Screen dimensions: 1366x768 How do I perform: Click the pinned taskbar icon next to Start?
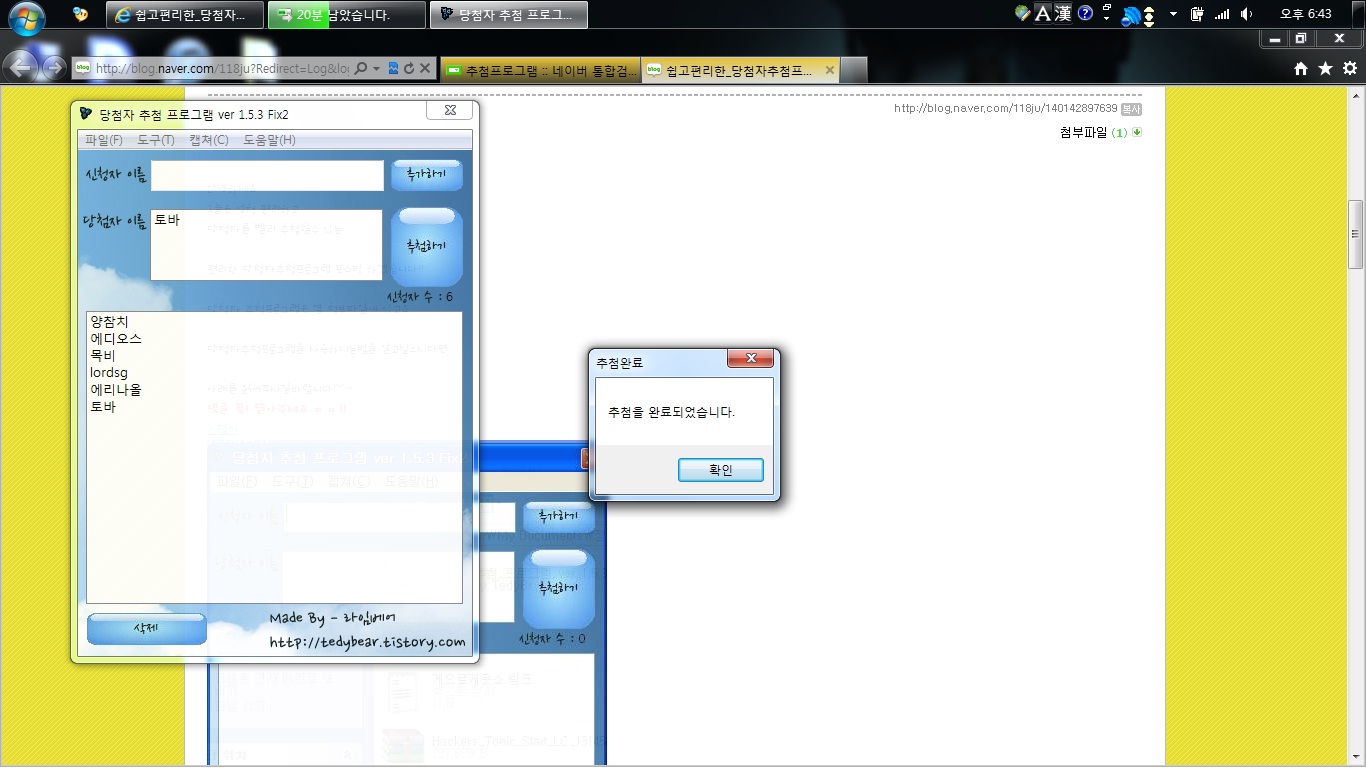[x=80, y=14]
